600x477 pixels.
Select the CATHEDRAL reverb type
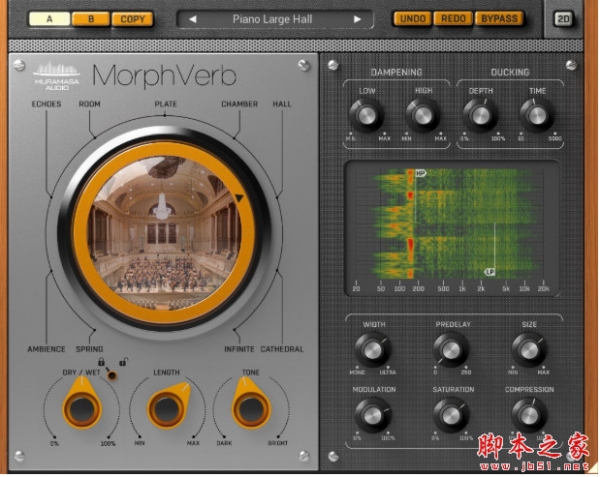[x=282, y=349]
